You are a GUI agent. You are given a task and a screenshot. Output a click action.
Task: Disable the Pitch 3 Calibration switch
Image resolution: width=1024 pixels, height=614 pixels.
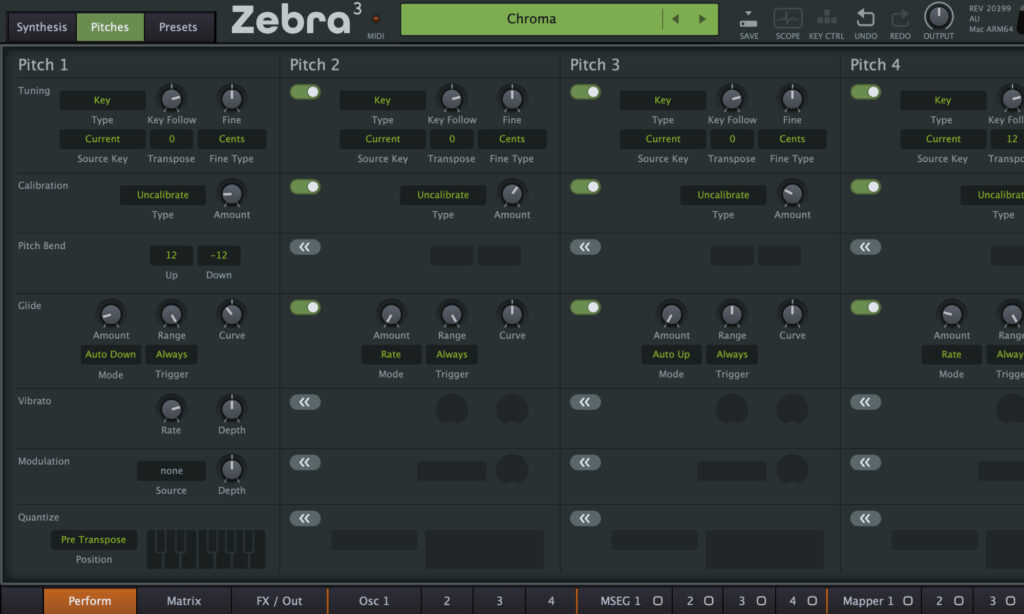(x=585, y=187)
